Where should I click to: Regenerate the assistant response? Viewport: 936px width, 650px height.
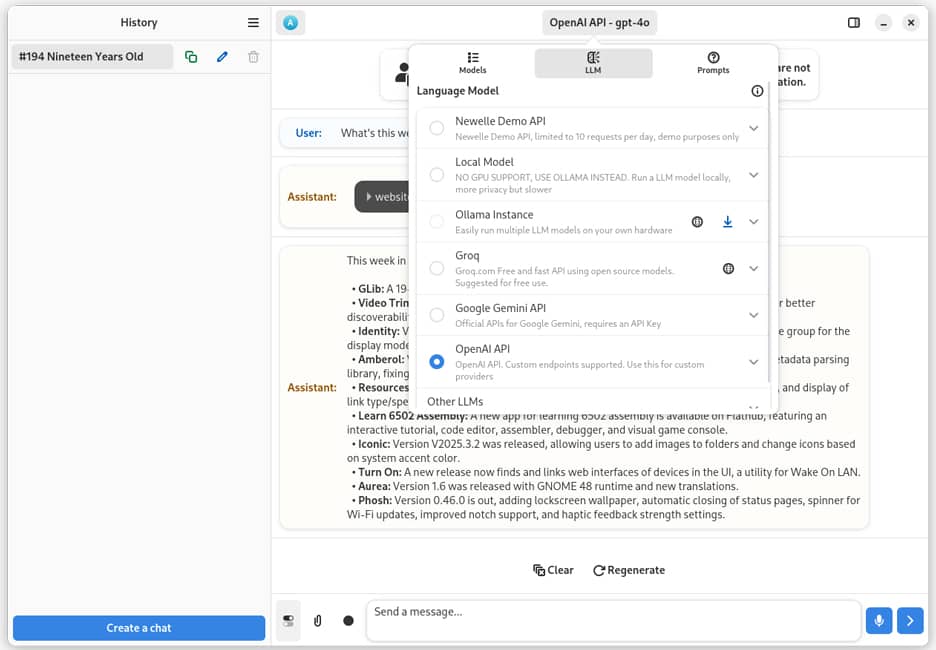pyautogui.click(x=629, y=570)
